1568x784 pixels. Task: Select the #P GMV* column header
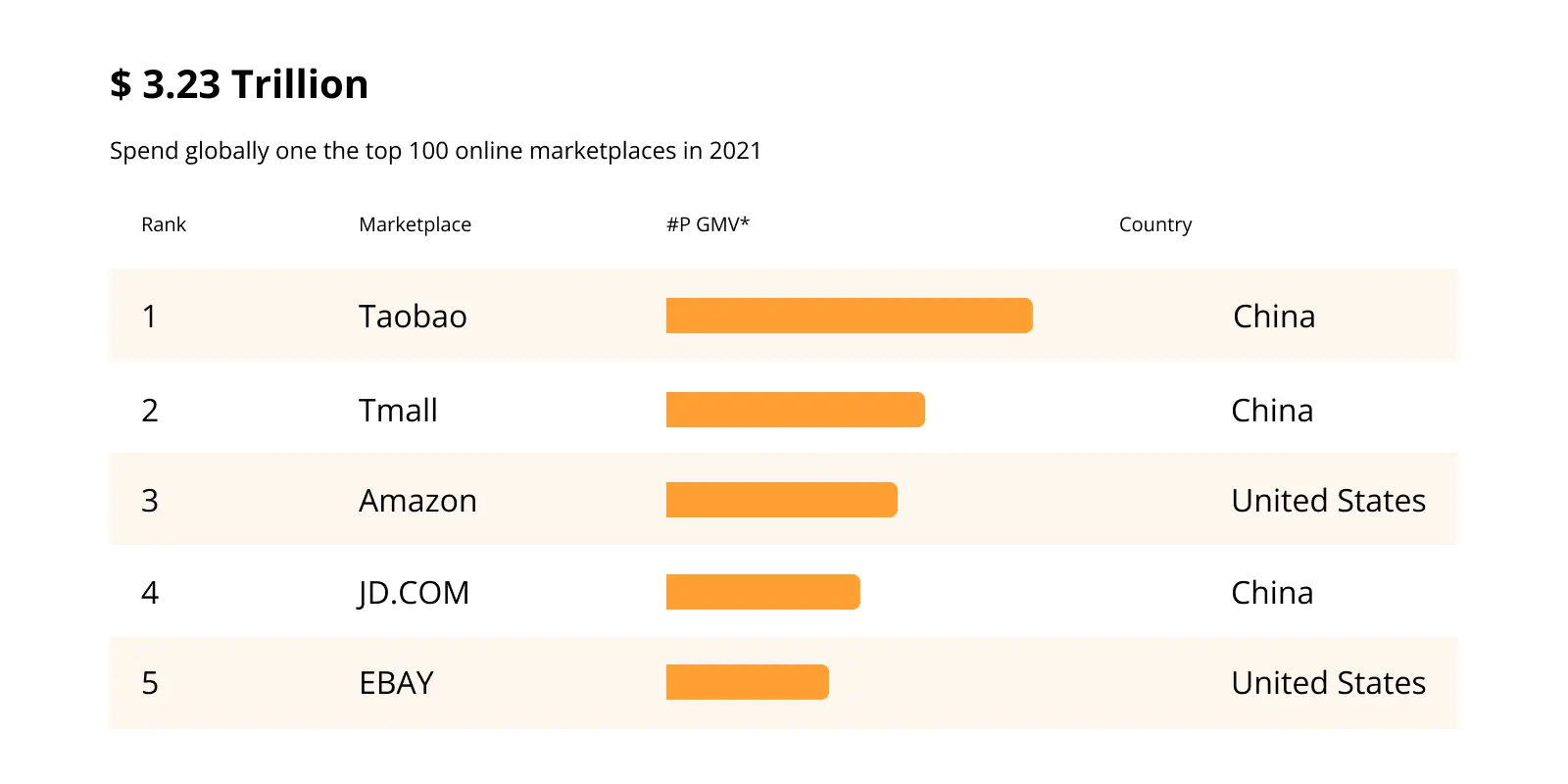(708, 224)
